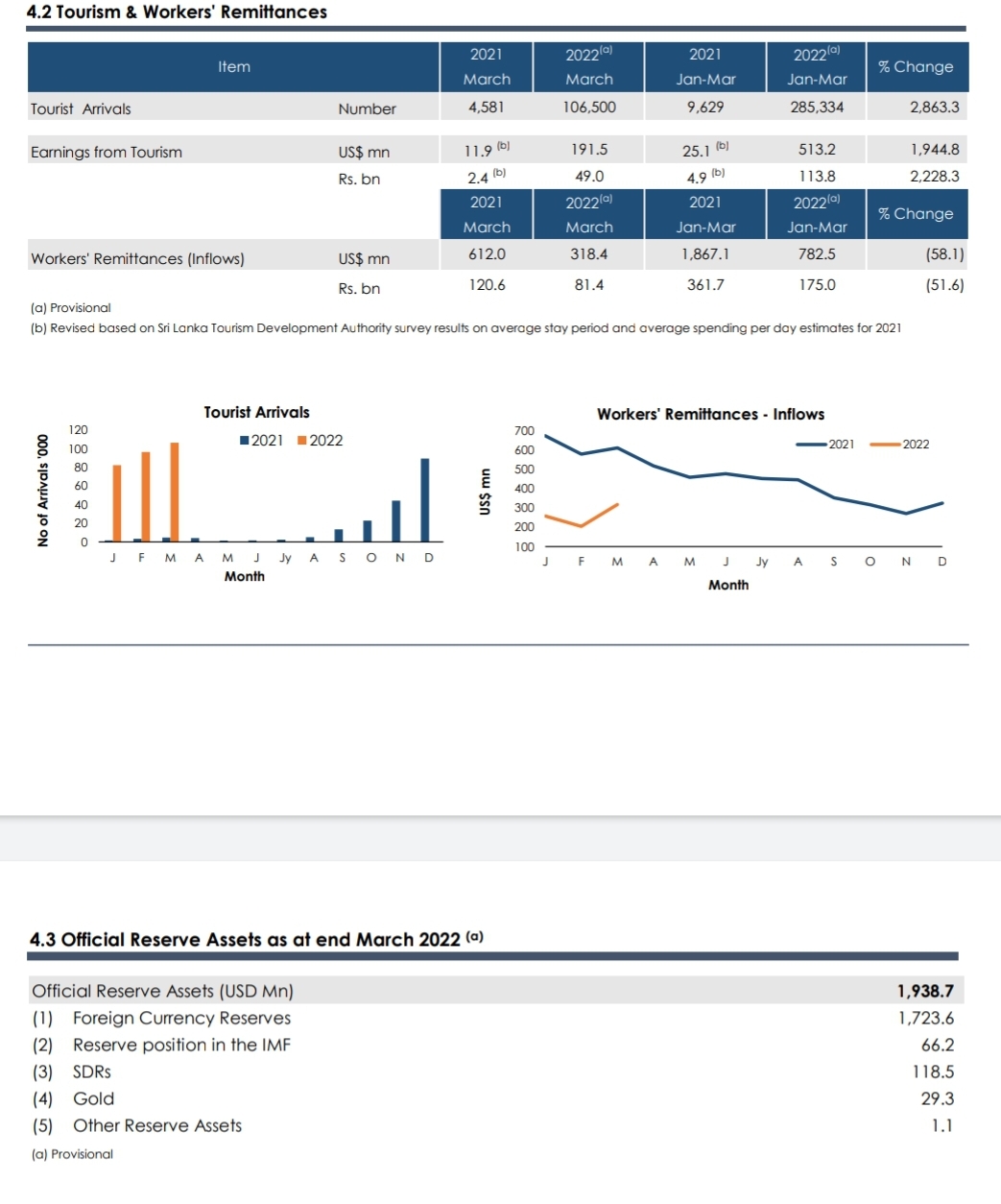1001x1204 pixels.
Task: Click the orange March 2022 bar in Tourist Arrivals chart
Action: [x=175, y=492]
